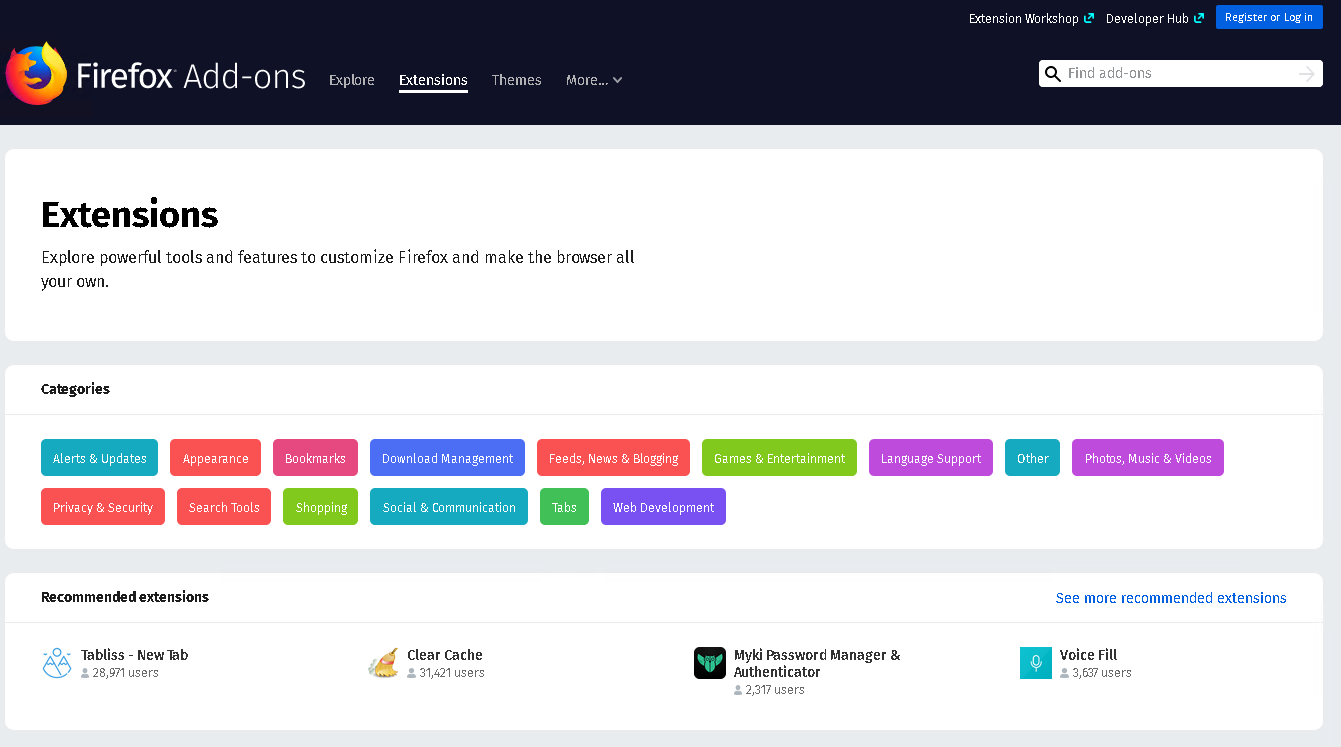Open the Alerts & Updates category

click(100, 458)
